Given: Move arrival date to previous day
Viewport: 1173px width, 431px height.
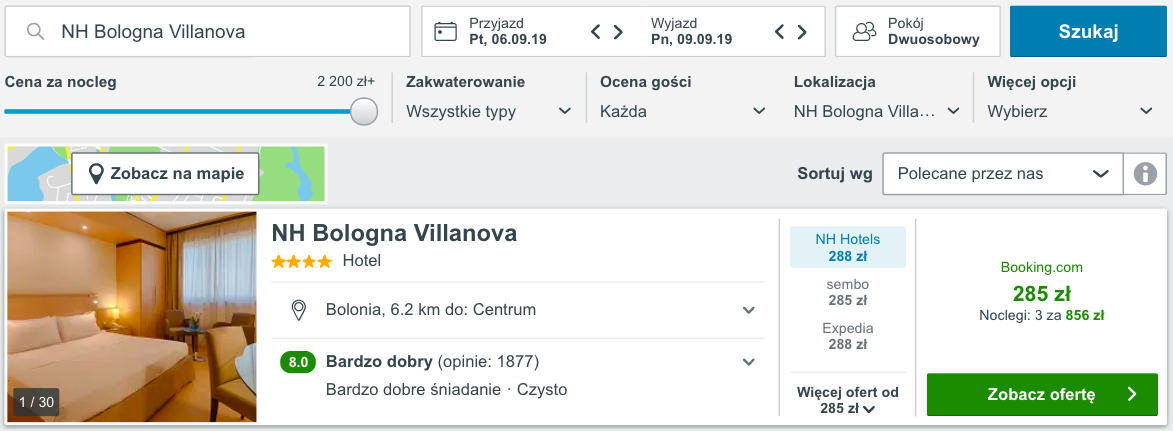Looking at the screenshot, I should click(595, 31).
